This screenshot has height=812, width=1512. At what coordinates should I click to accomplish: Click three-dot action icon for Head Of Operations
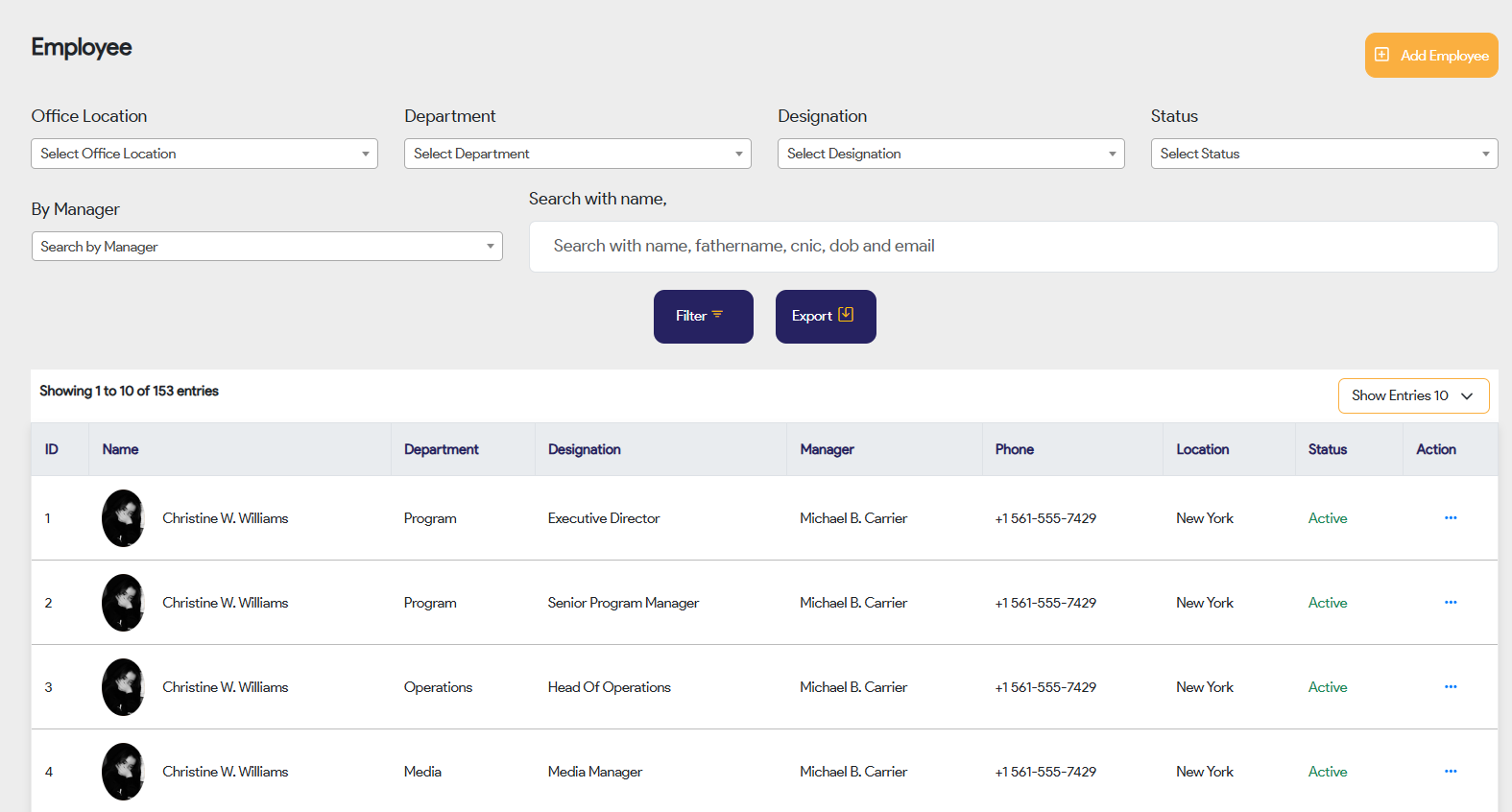1450,687
